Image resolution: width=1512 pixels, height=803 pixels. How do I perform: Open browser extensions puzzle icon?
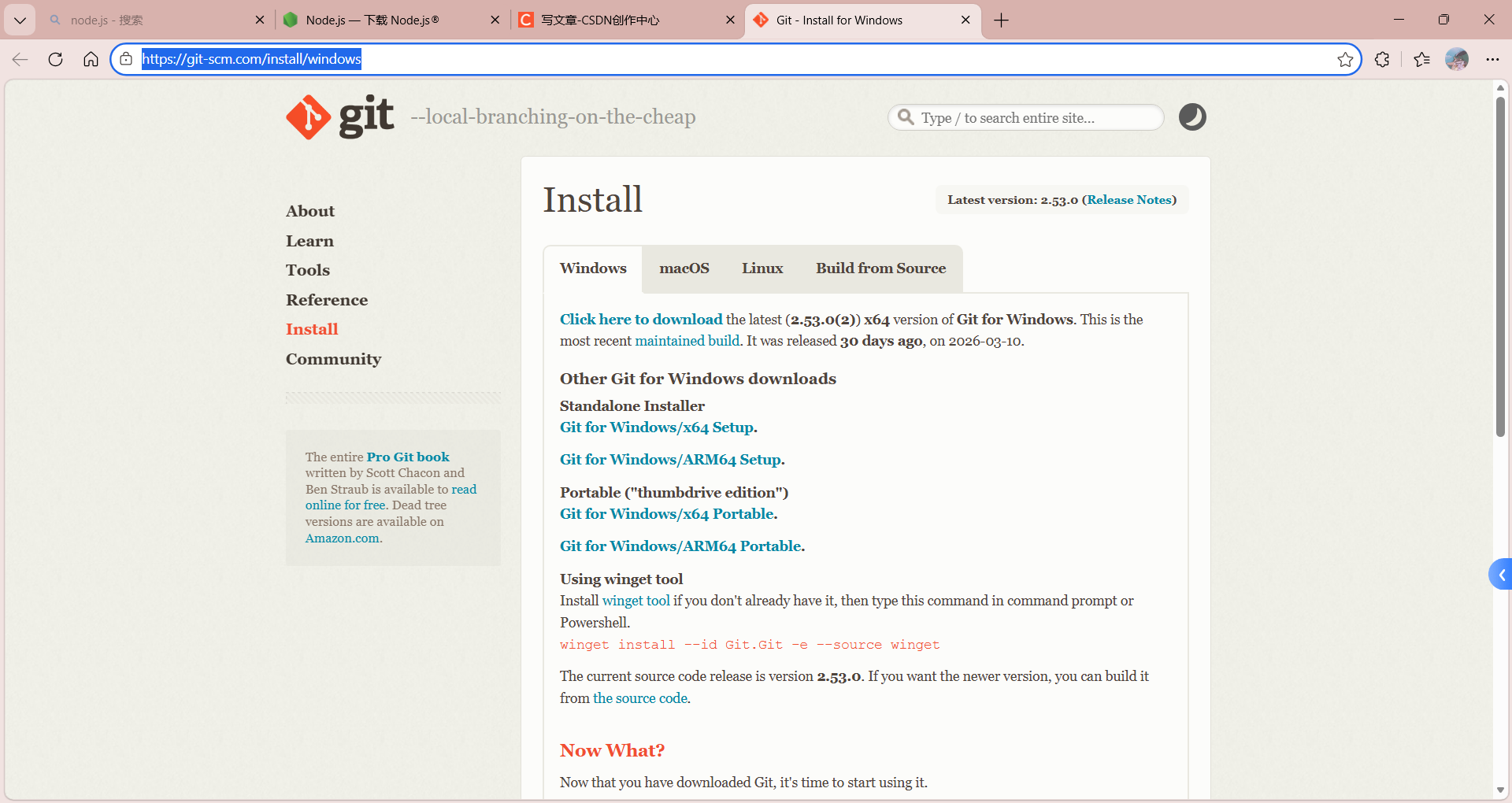[x=1382, y=60]
